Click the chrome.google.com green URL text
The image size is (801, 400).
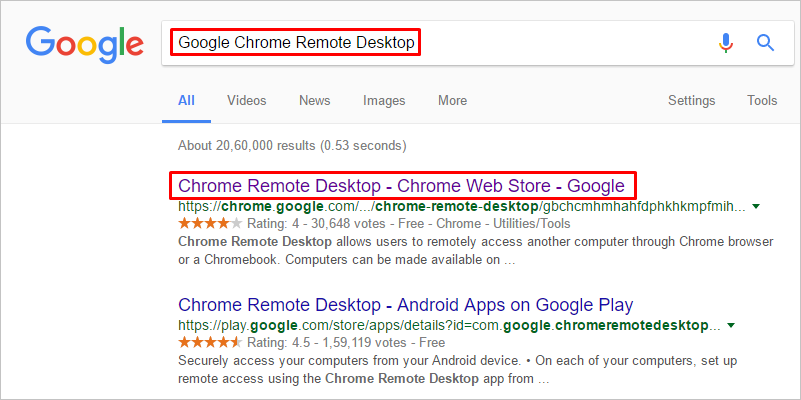tap(462, 207)
